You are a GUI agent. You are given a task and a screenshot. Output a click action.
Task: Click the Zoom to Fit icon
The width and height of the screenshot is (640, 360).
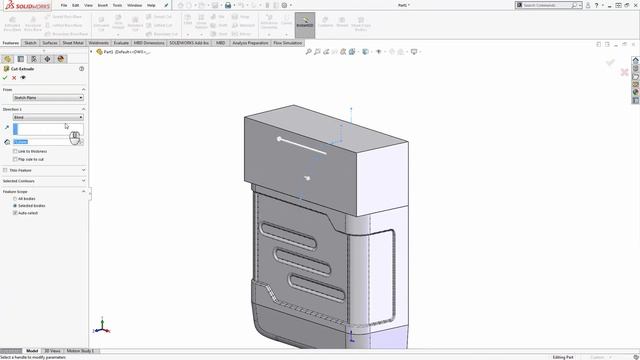tap(309, 52)
